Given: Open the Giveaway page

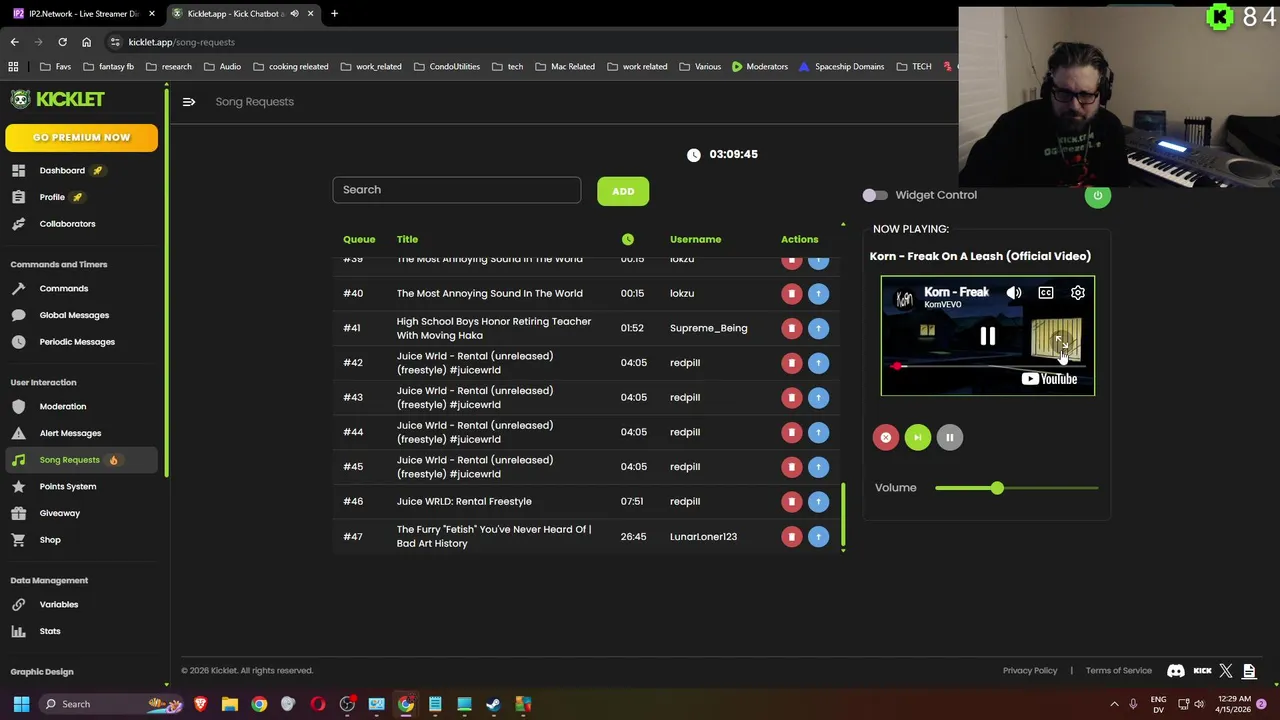Looking at the screenshot, I should (60, 513).
